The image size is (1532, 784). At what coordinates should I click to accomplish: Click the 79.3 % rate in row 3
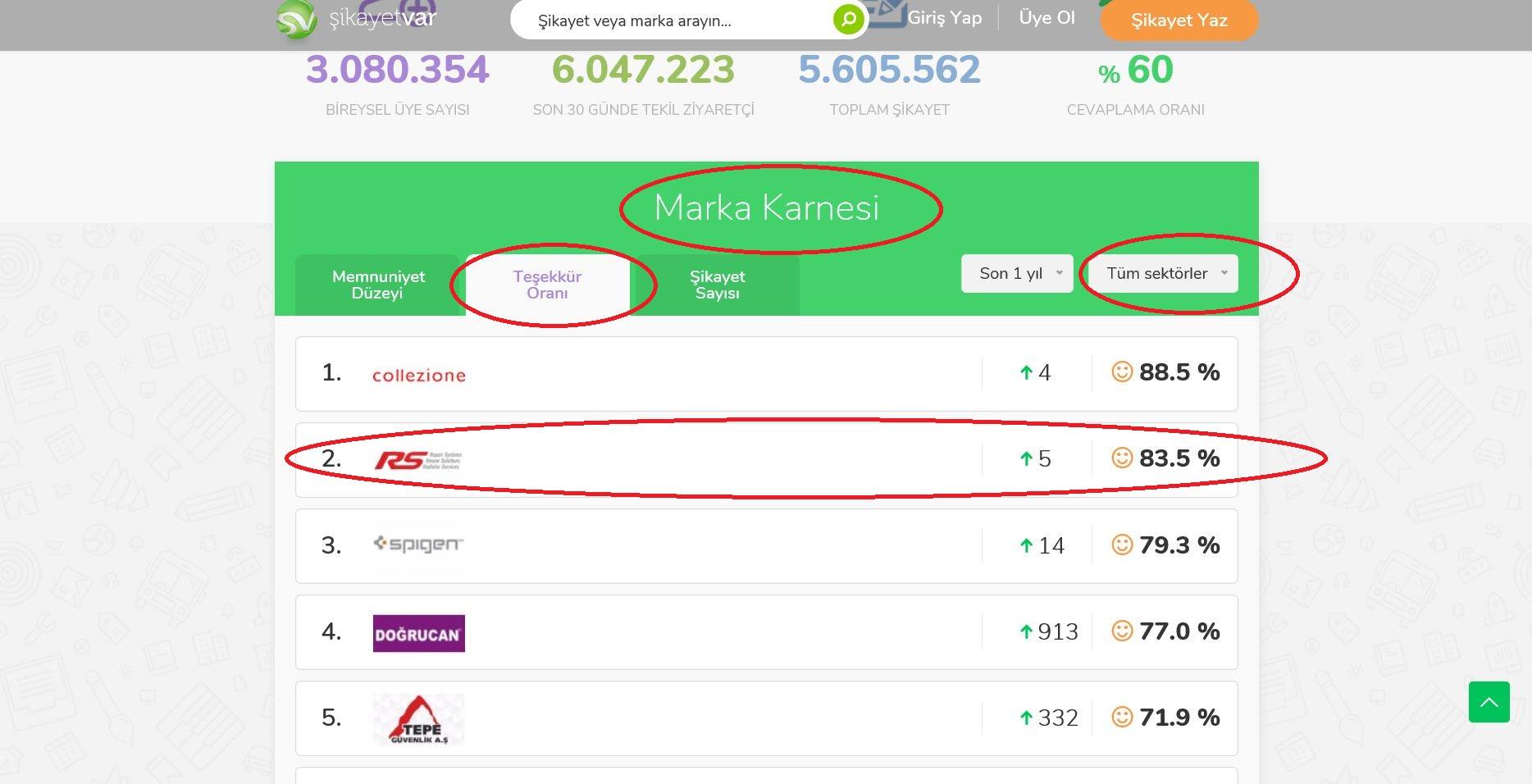tap(1179, 545)
